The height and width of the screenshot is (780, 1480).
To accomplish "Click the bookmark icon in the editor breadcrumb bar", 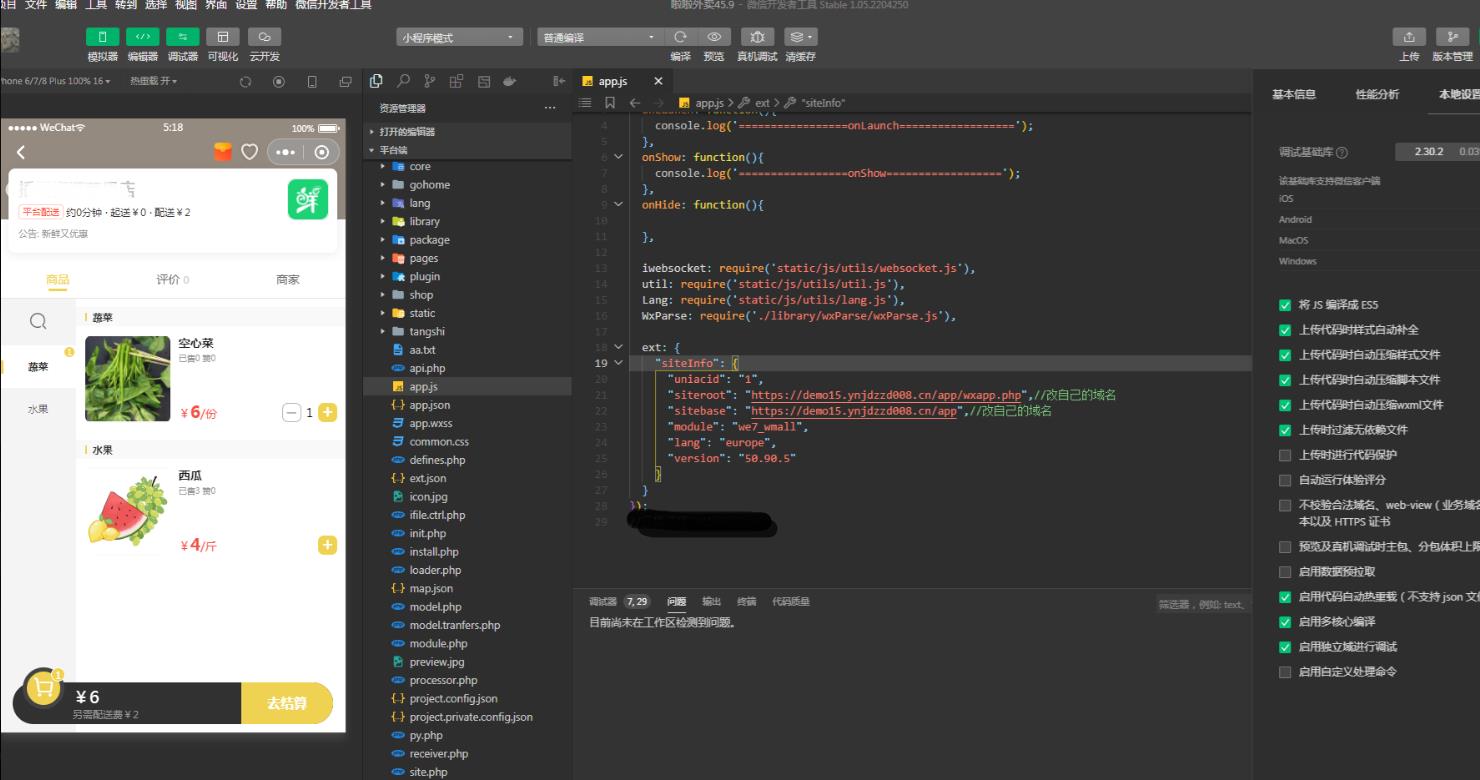I will click(610, 103).
